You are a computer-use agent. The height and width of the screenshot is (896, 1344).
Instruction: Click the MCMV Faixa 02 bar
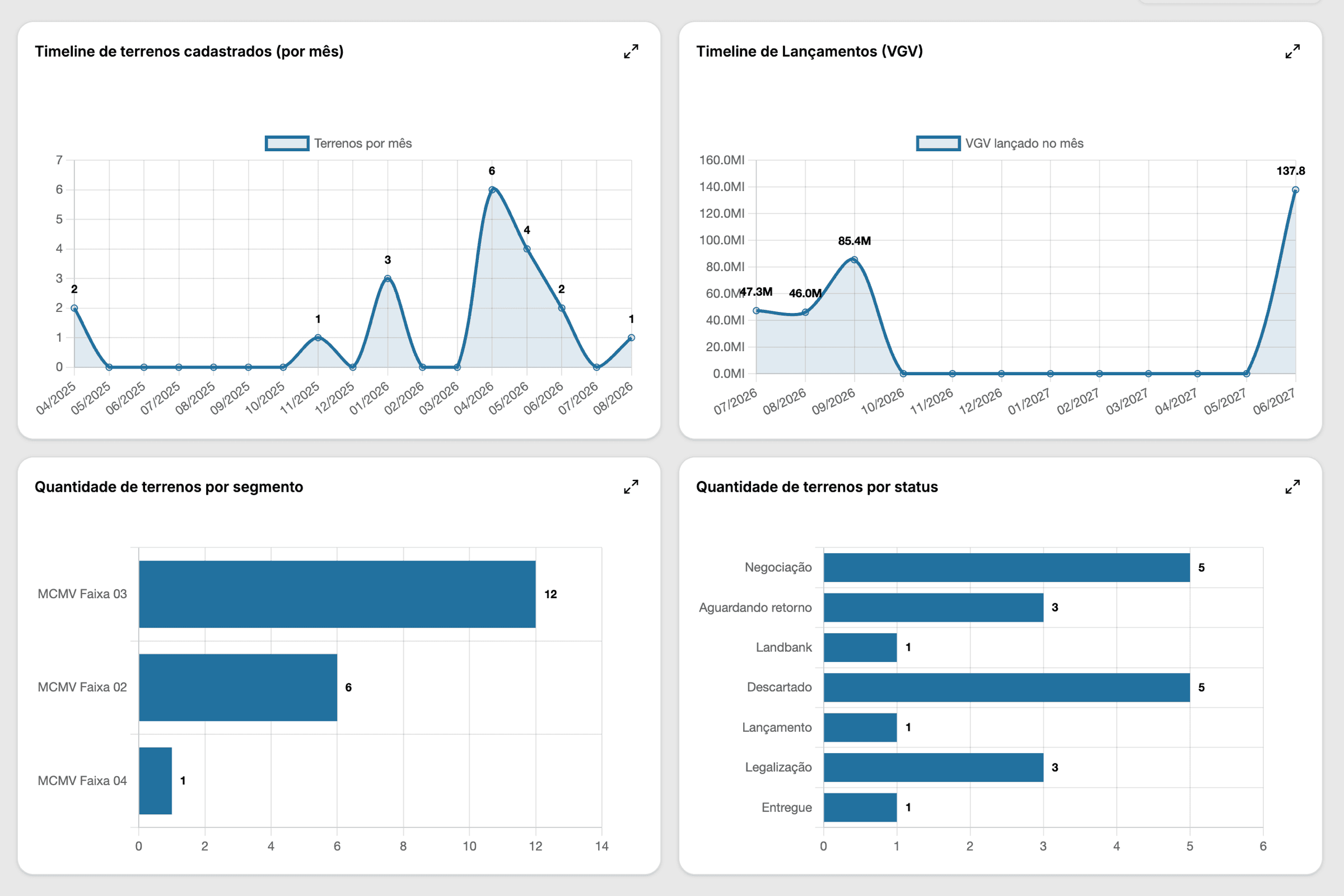pos(237,688)
